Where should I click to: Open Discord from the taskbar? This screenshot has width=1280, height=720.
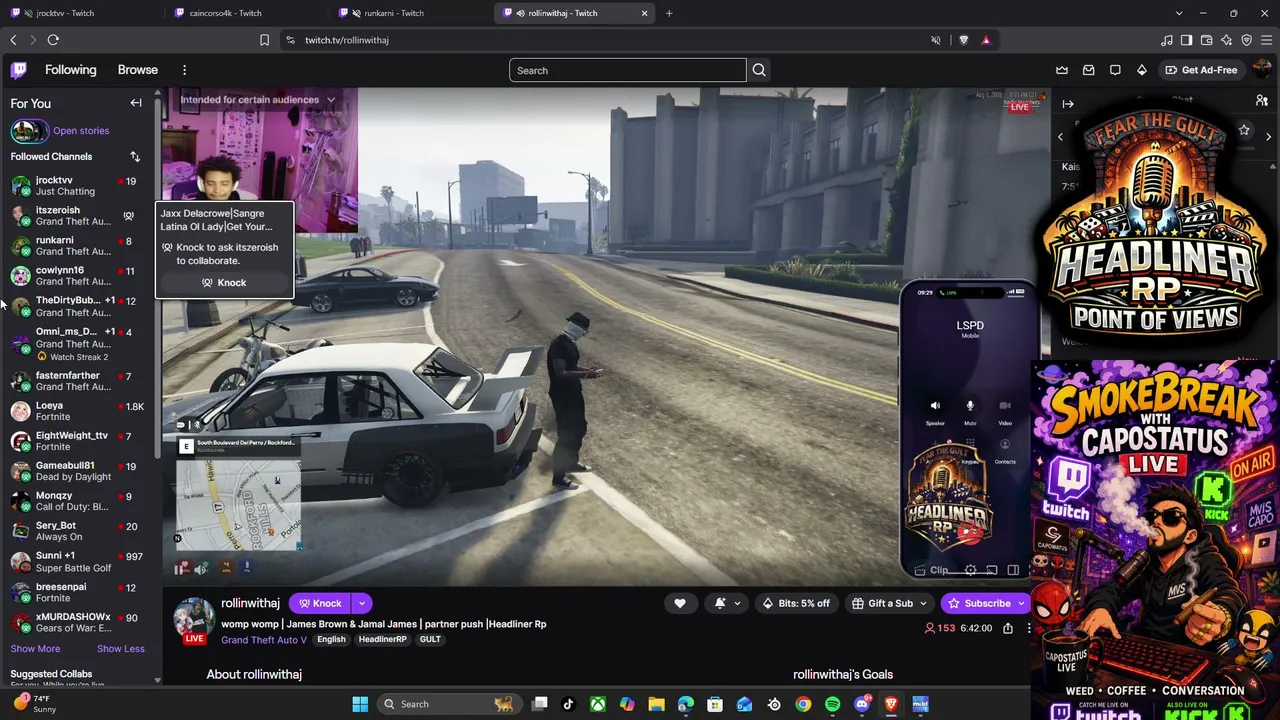862,704
